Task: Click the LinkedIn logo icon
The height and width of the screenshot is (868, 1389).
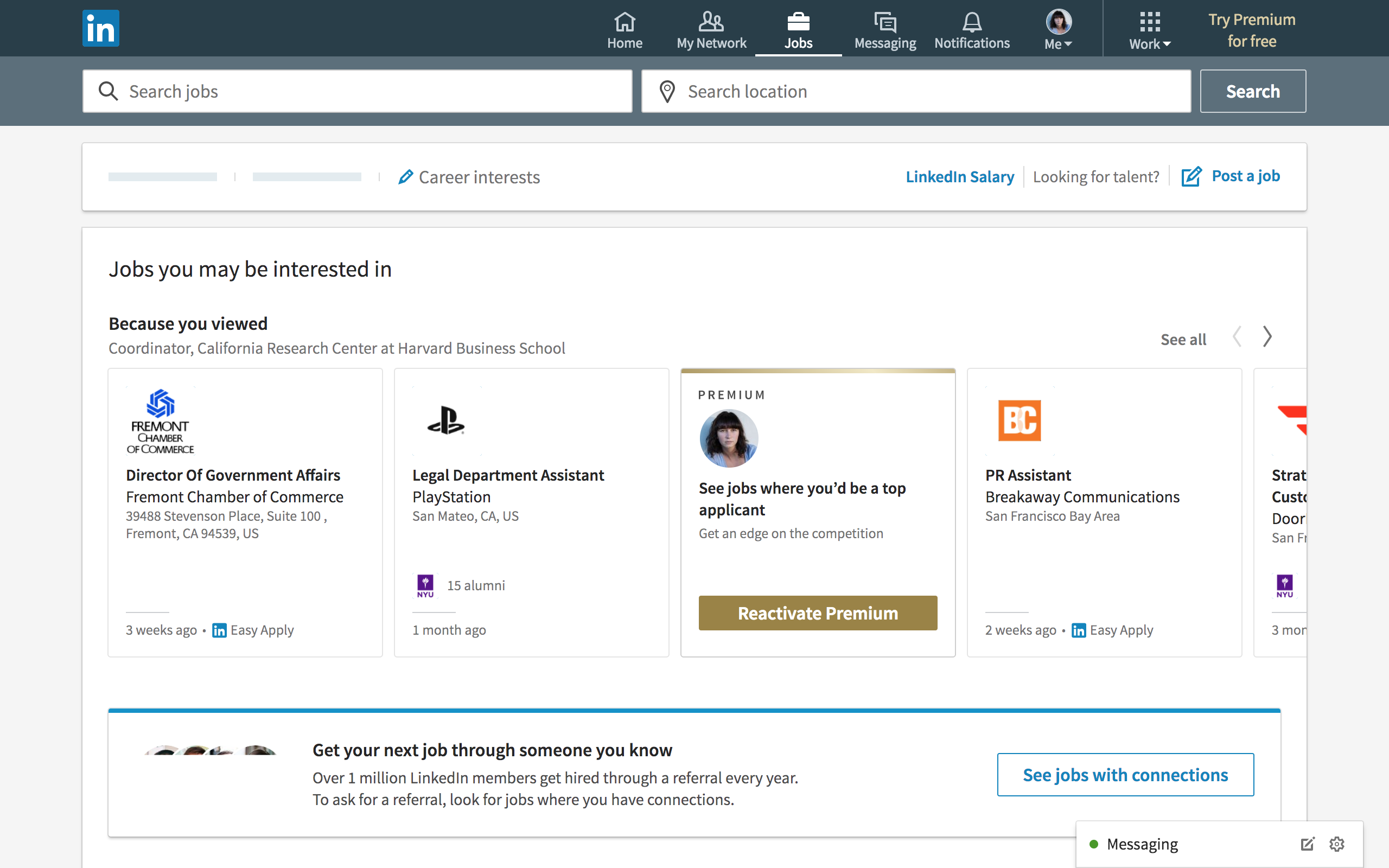Action: (x=100, y=28)
